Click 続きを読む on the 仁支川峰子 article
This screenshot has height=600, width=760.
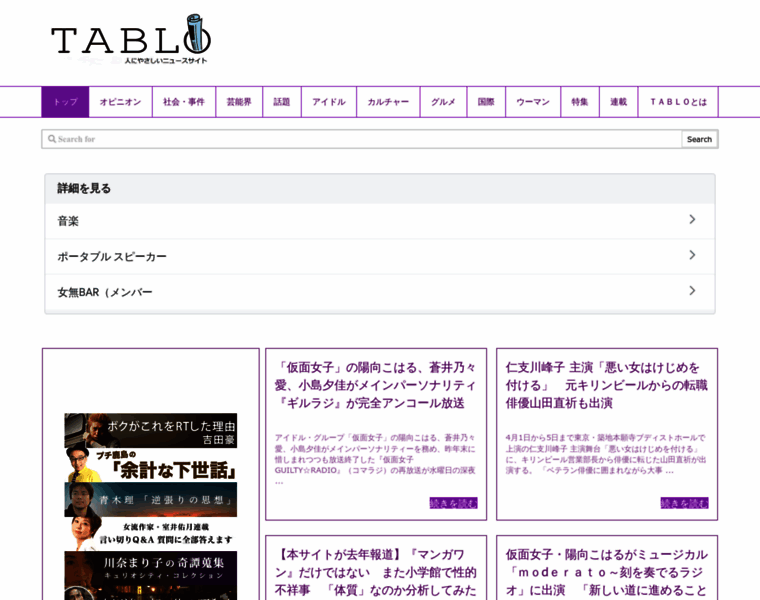coord(684,503)
